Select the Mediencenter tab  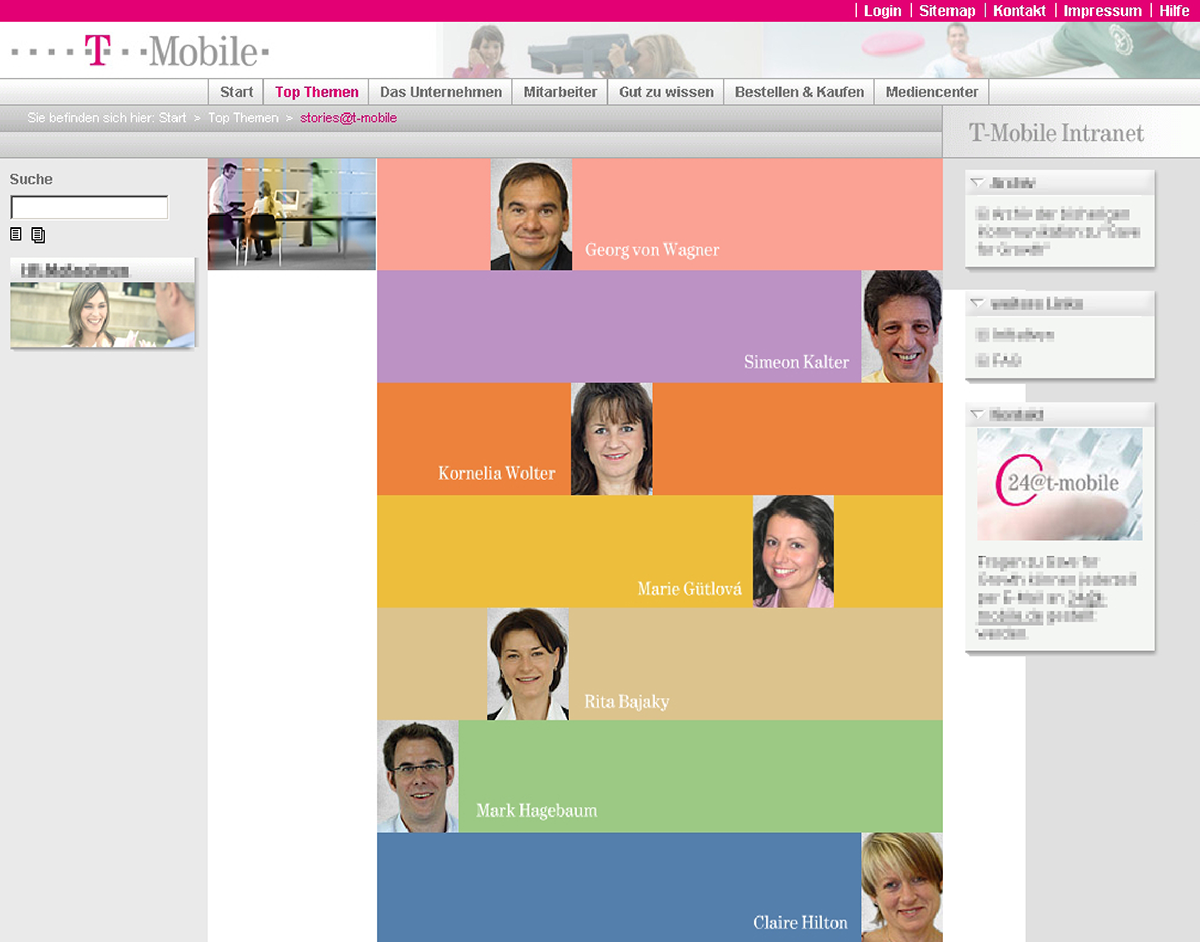(932, 92)
